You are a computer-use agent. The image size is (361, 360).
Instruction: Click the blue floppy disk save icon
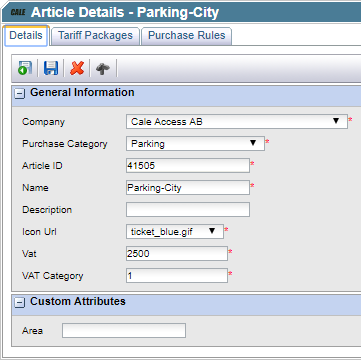point(51,68)
